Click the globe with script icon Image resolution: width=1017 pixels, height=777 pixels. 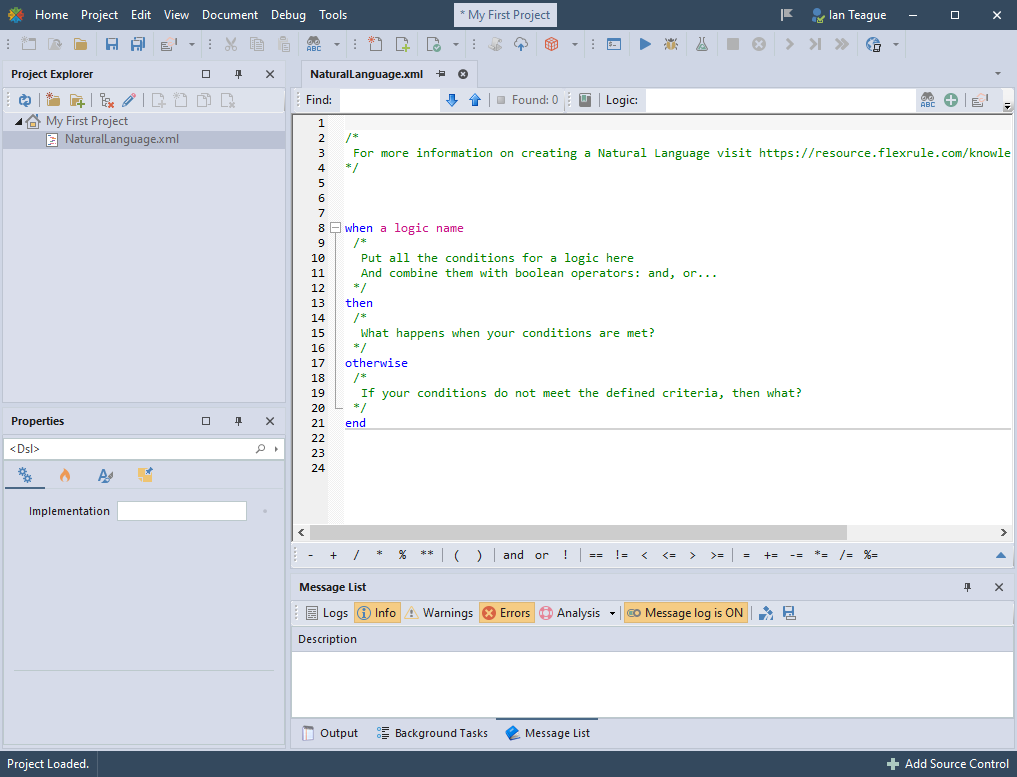[x=873, y=44]
